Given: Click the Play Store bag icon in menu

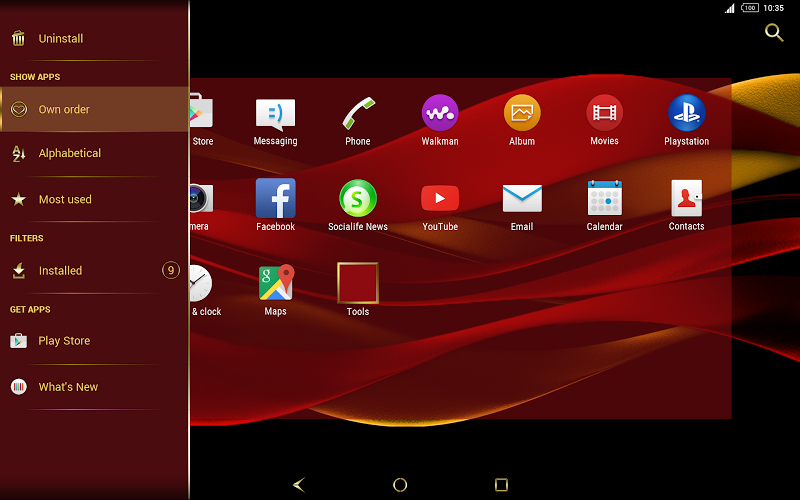Looking at the screenshot, I should click(x=18, y=340).
